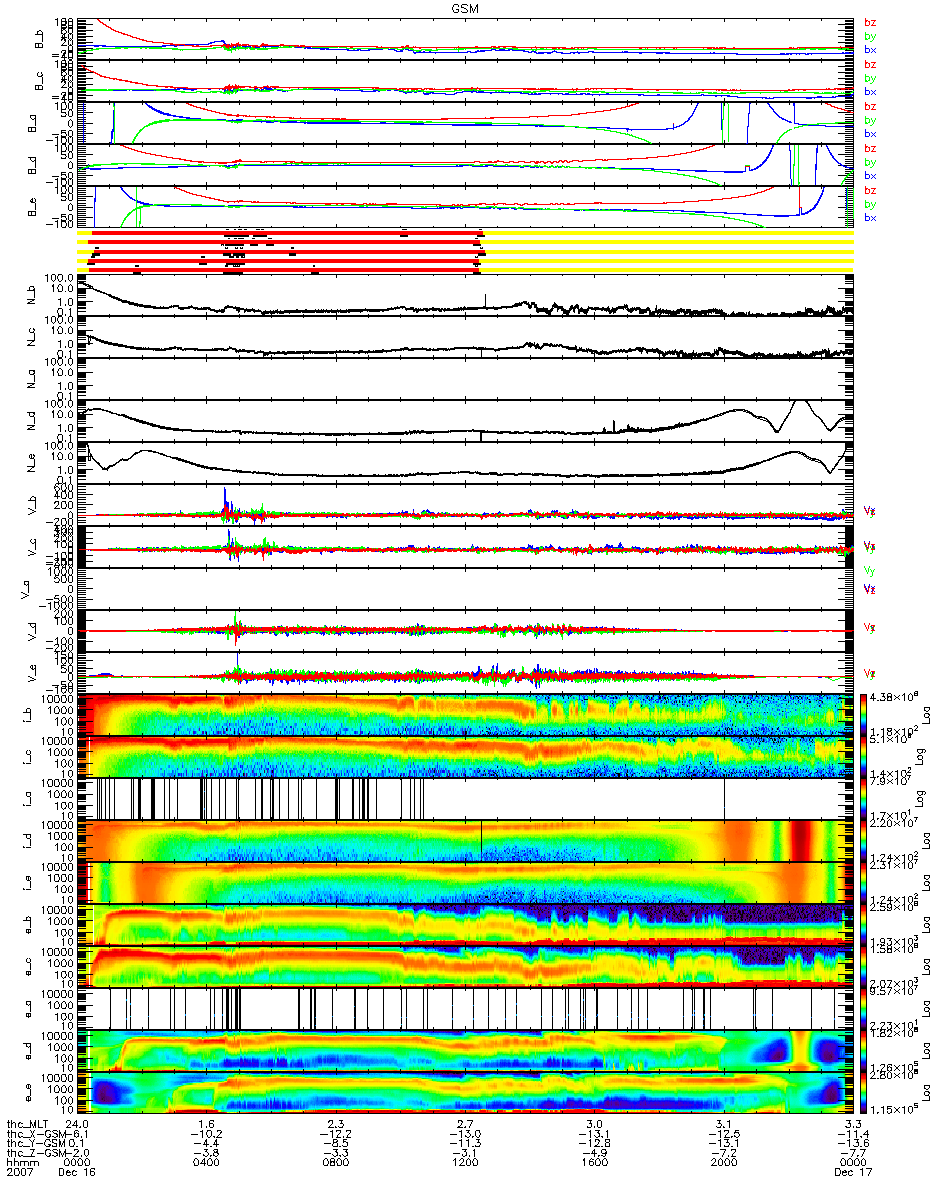The image size is (930, 1200).
Task: Click the by legend label of B_b panel
Action: [x=870, y=36]
